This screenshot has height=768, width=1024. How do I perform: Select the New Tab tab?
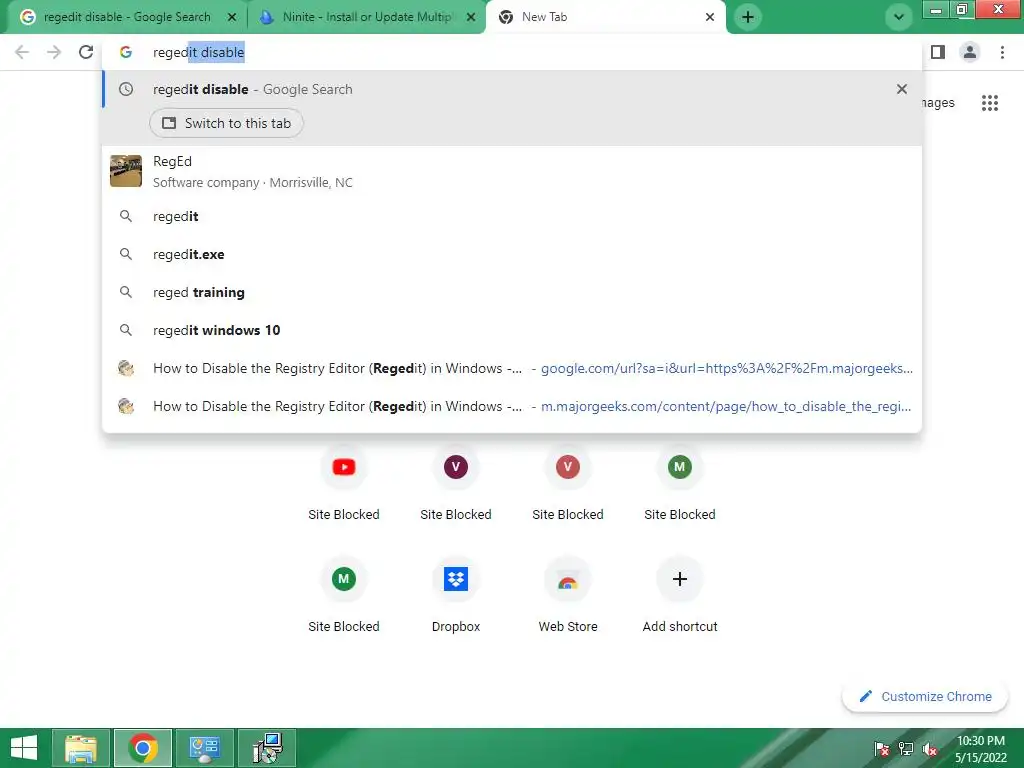click(605, 17)
